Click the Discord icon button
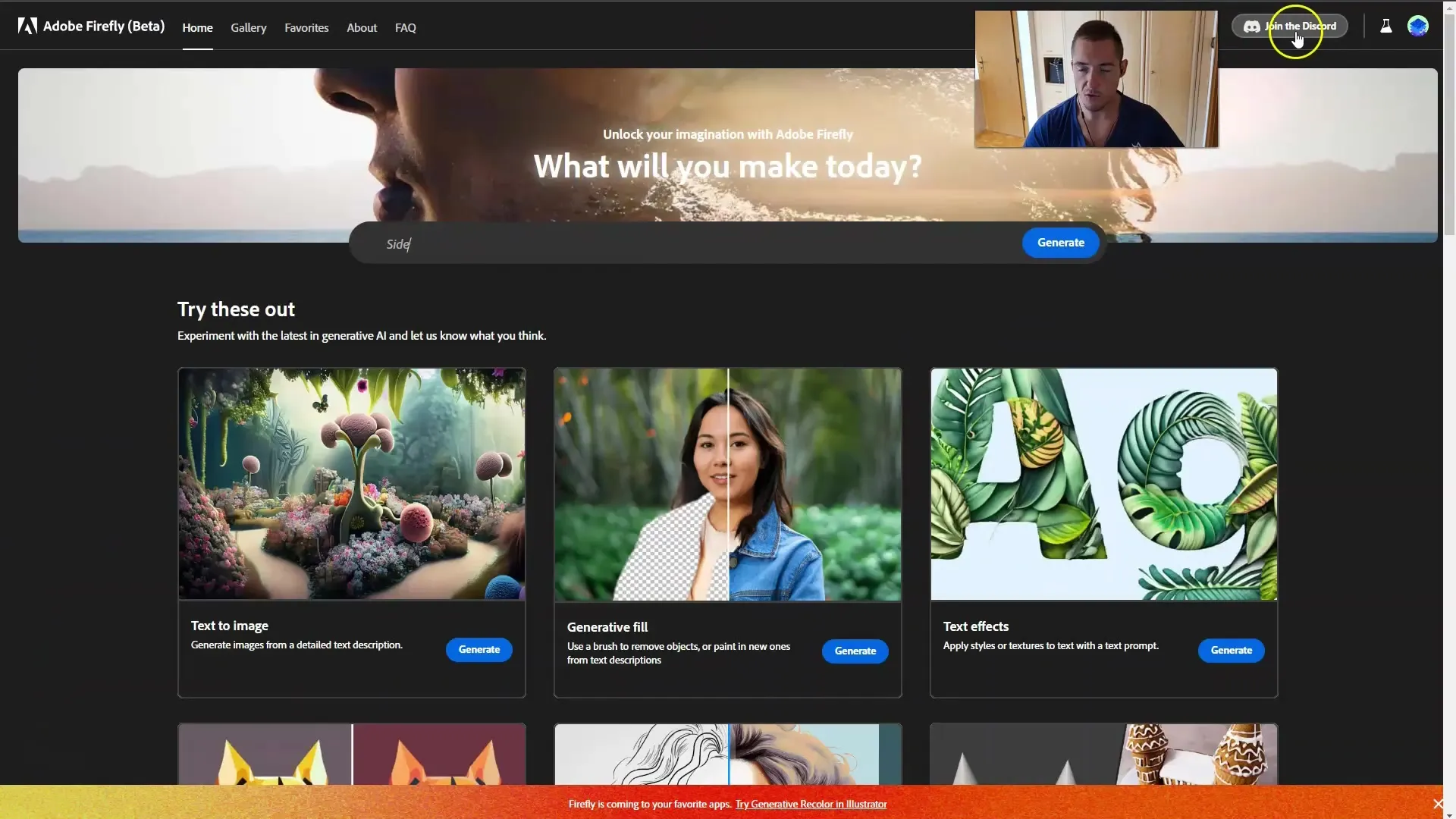This screenshot has width=1456, height=819. [x=1251, y=27]
